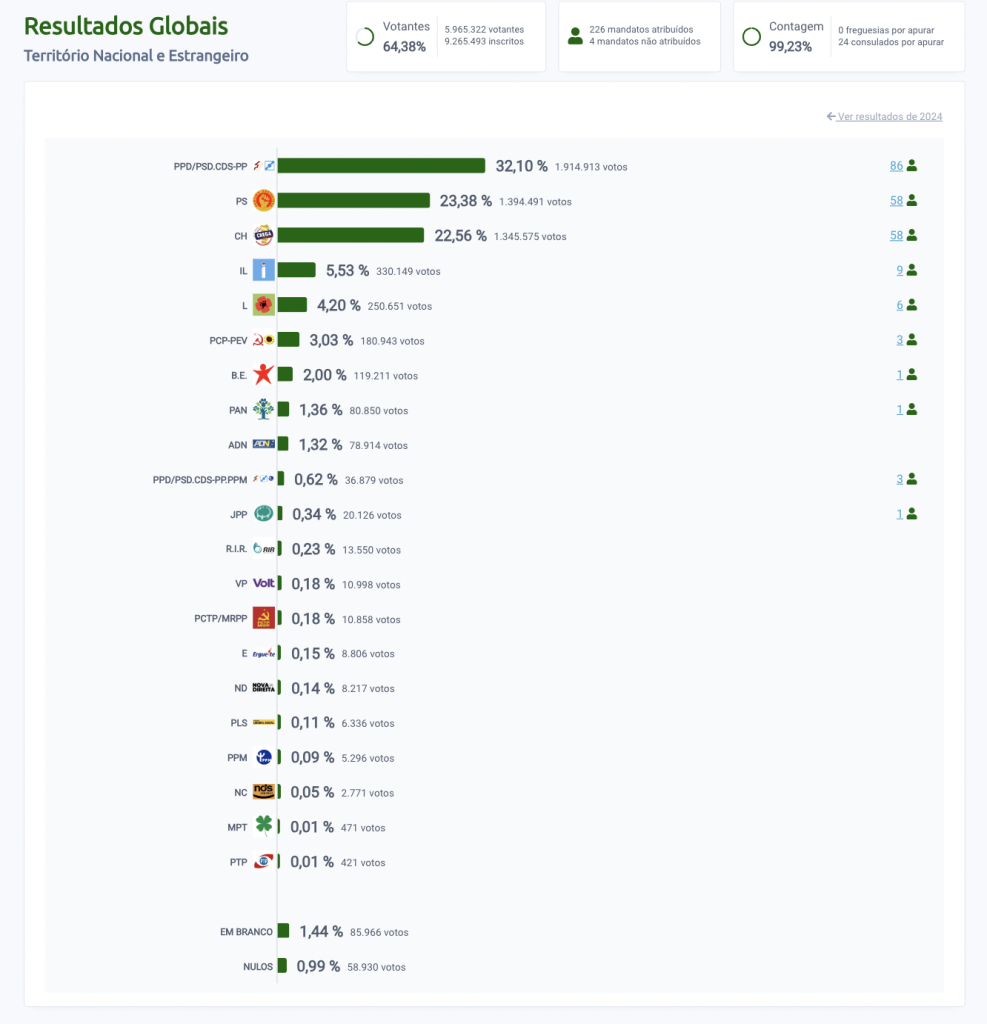Click the MPT green clover logo
The height and width of the screenshot is (1024, 987).
coord(263,826)
